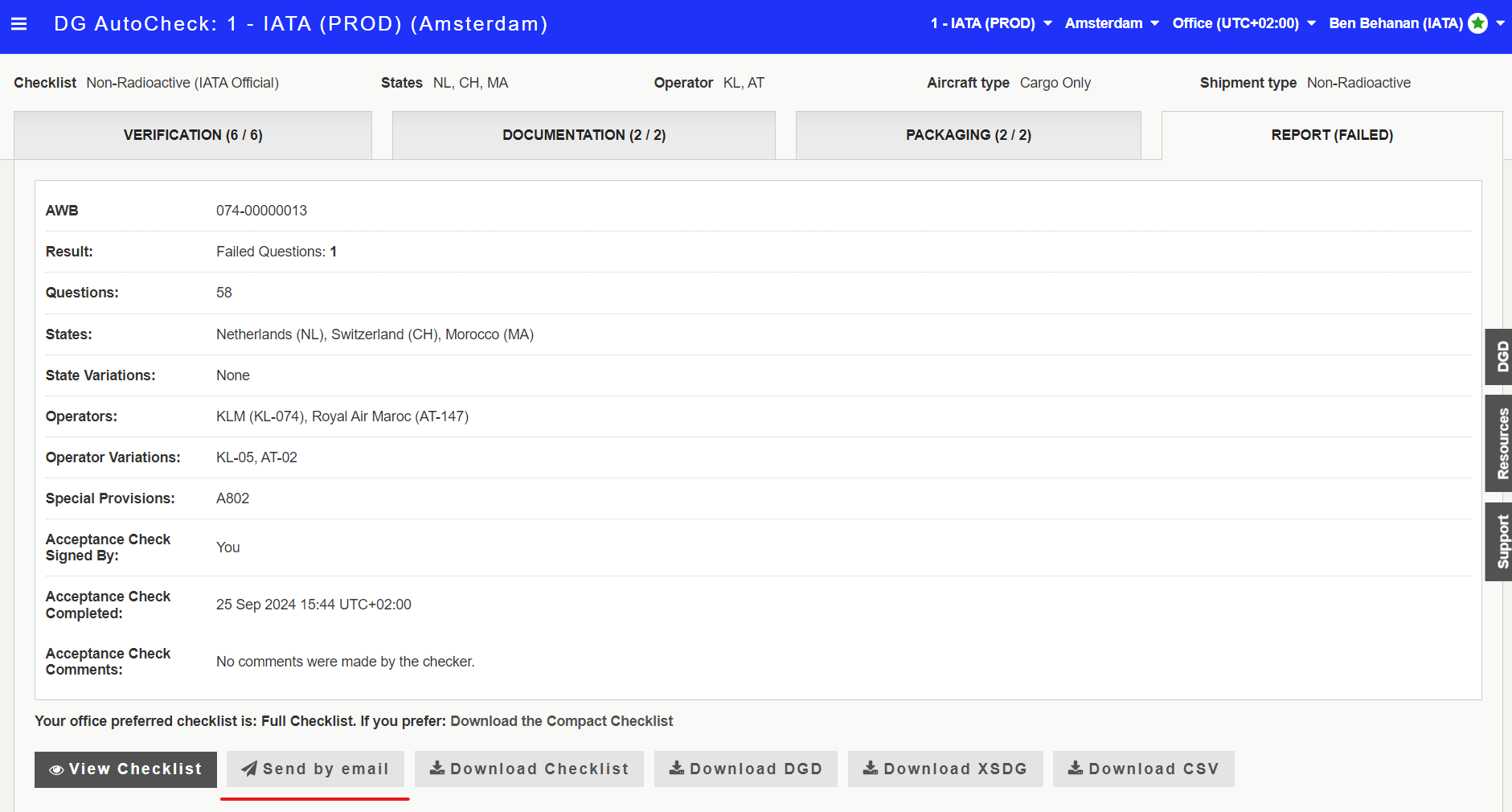Click the header Operator value KL, AT
The width and height of the screenshot is (1512, 812).
click(x=744, y=83)
